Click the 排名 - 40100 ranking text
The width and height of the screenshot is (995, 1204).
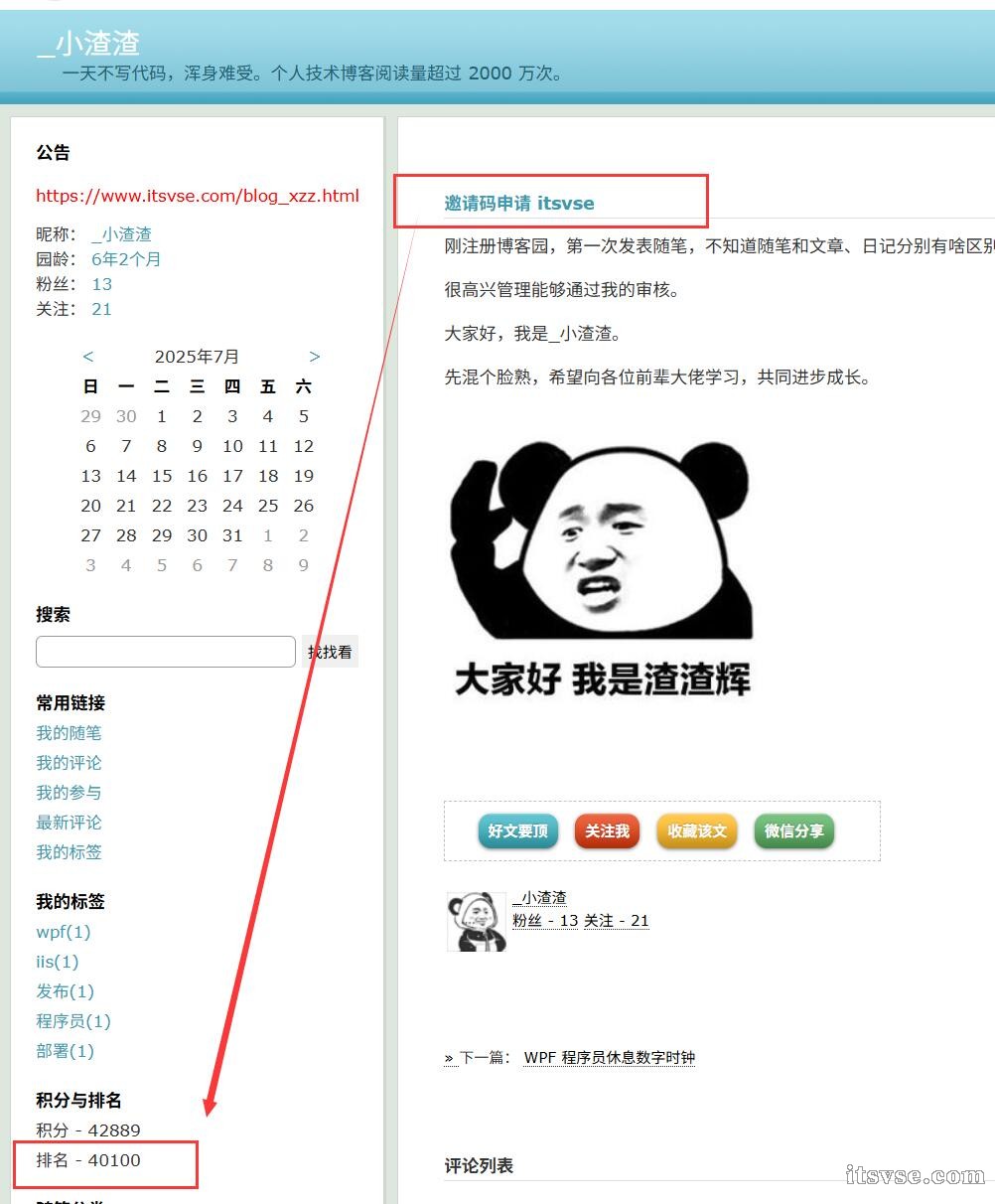tap(88, 1160)
